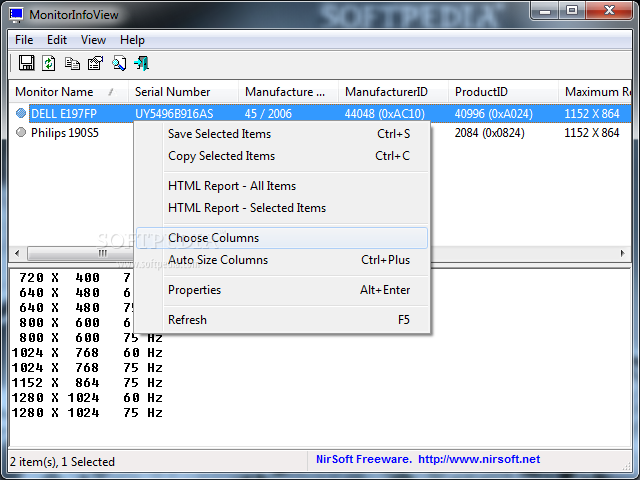Viewport: 640px width, 480px height.
Task: Choose Save Selected Items from context menu
Action: click(282, 134)
